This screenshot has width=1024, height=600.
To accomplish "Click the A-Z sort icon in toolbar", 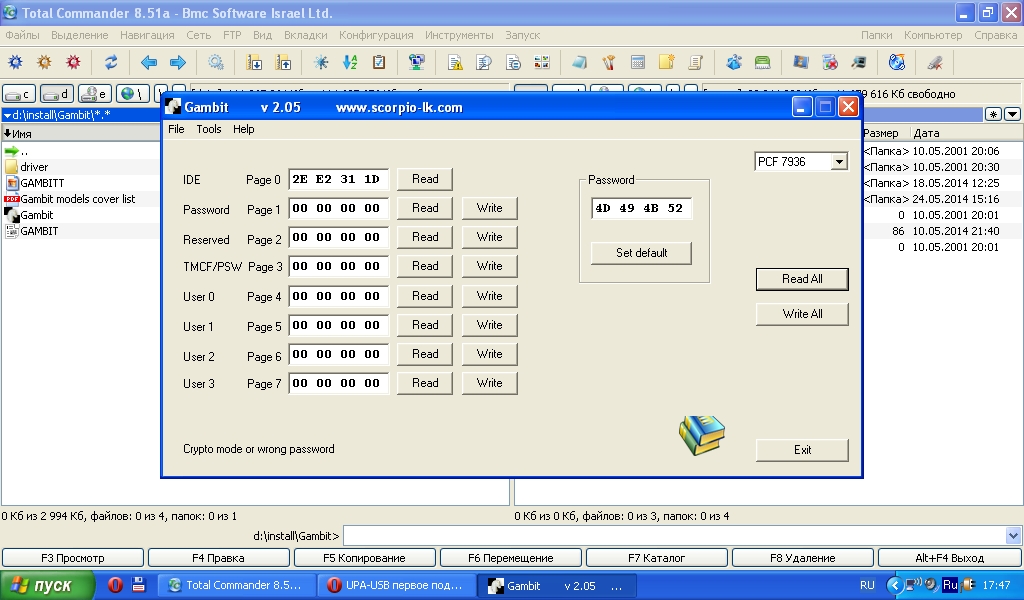I will pyautogui.click(x=350, y=63).
